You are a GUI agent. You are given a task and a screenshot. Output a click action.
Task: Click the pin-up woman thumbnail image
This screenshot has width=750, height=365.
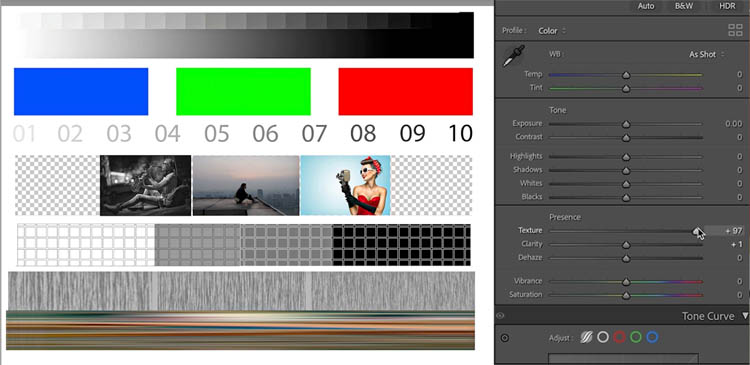pos(345,185)
